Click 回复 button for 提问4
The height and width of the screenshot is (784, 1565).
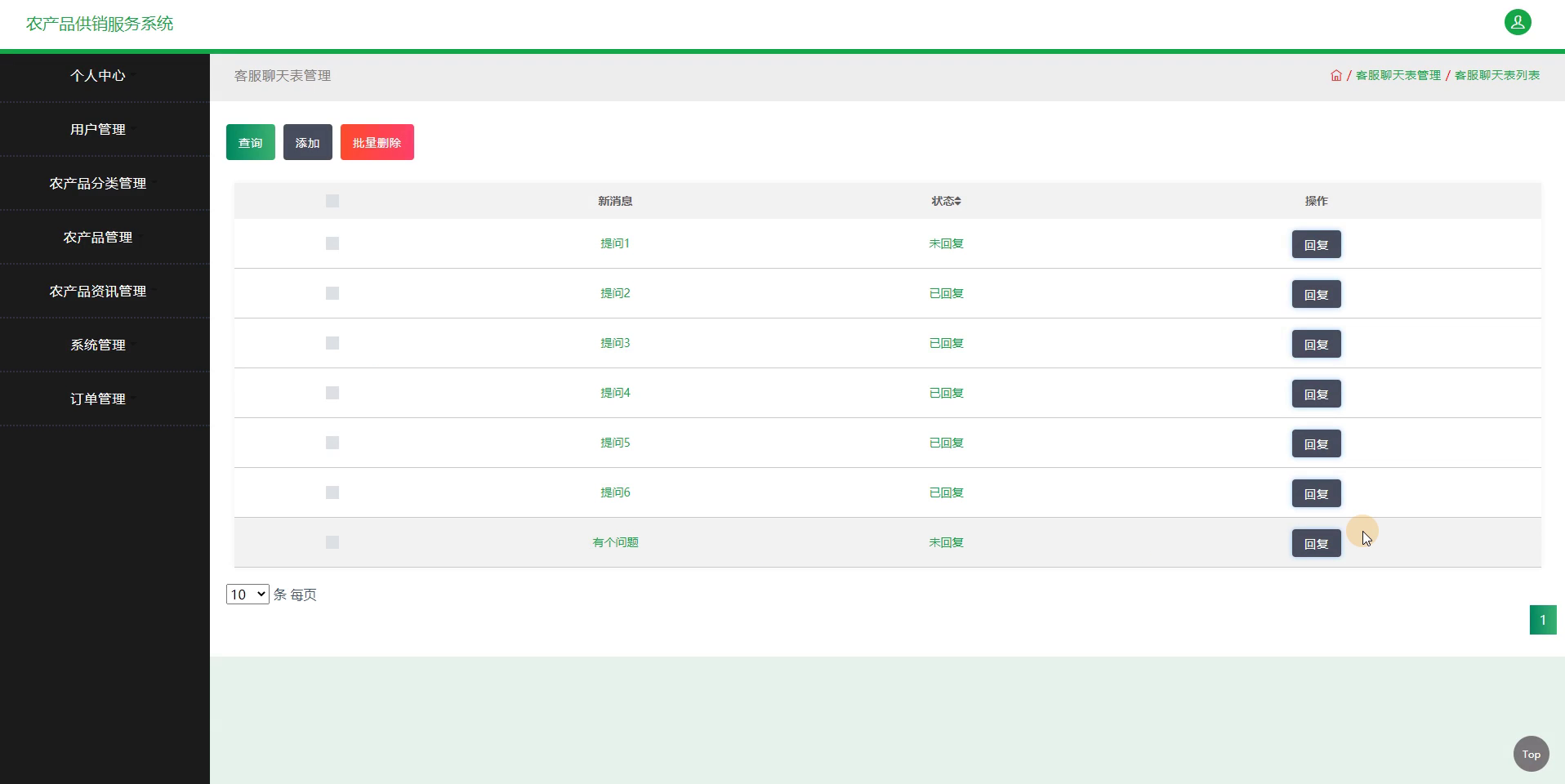coord(1317,394)
